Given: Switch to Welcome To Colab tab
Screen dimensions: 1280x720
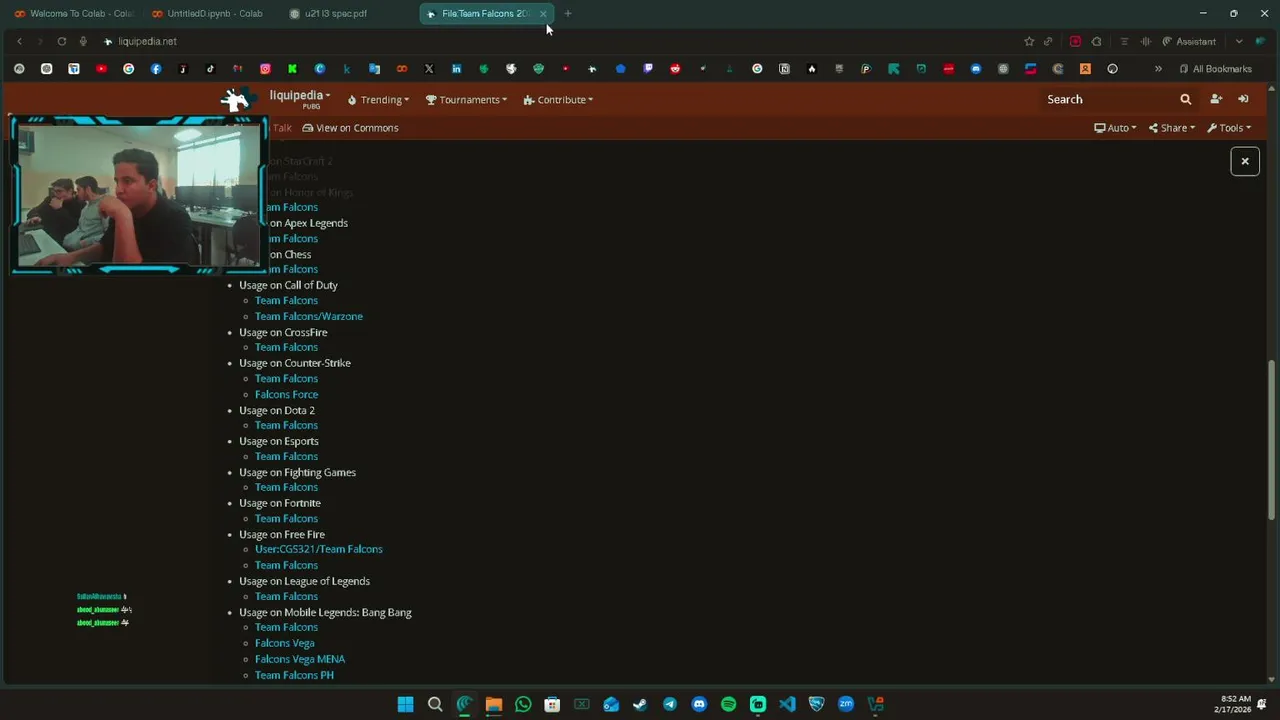Looking at the screenshot, I should [x=73, y=14].
